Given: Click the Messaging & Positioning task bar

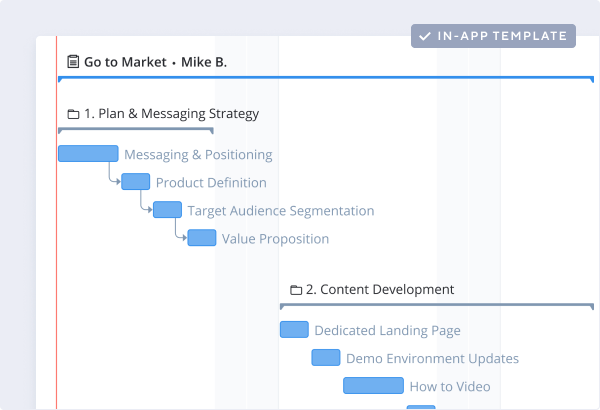Looking at the screenshot, I should click(x=88, y=154).
